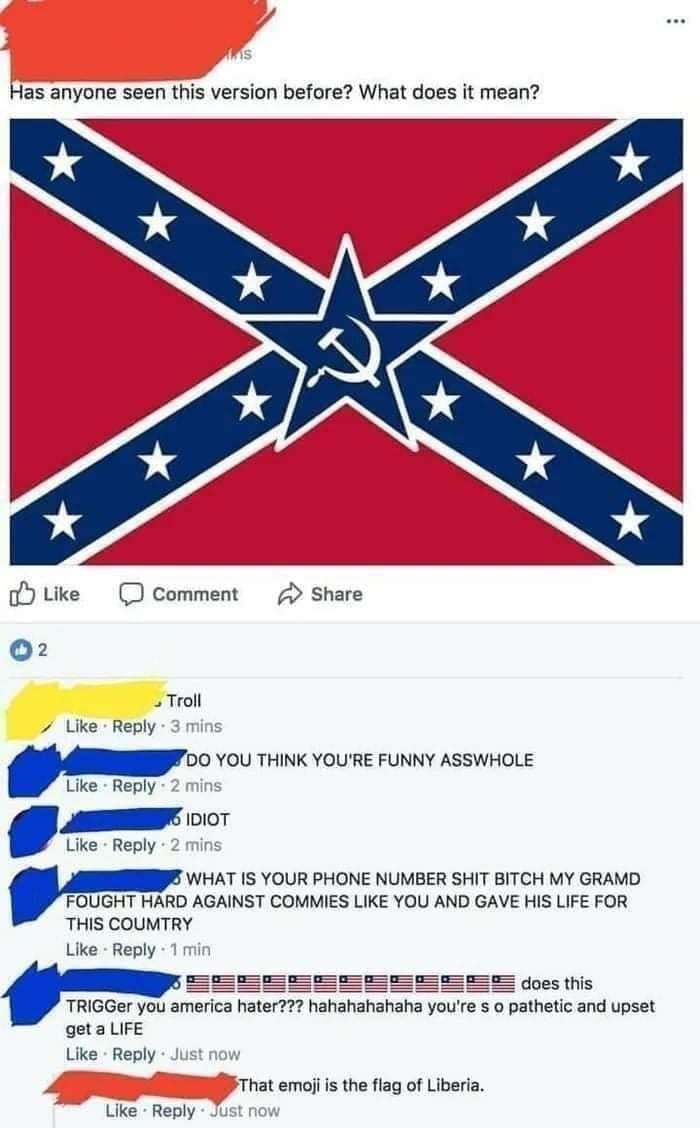Reply to the 'flag of Liberia' comment
The width and height of the screenshot is (700, 1128).
(173, 1111)
